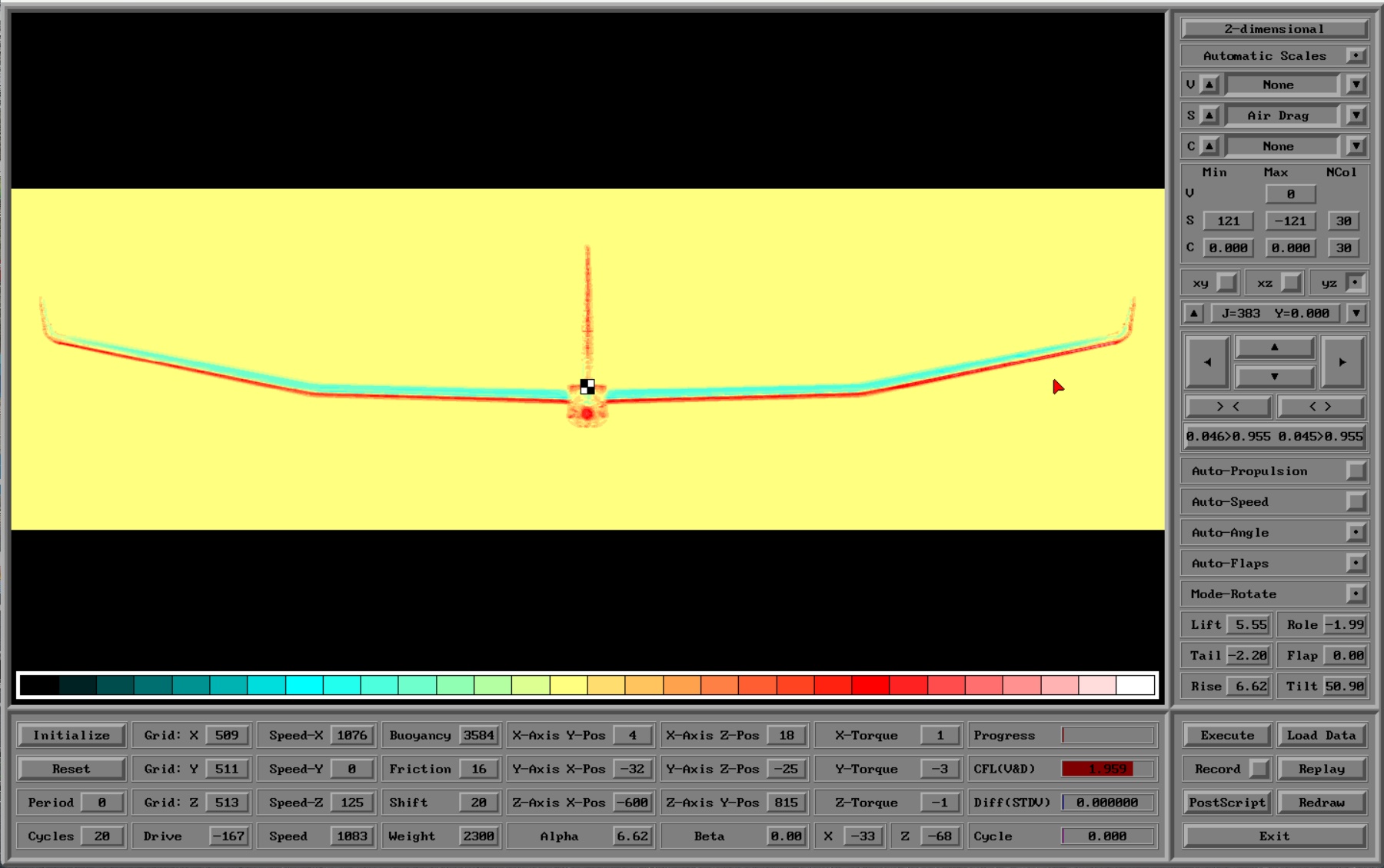The width and height of the screenshot is (1384, 868).
Task: Click the zoom-out '< >' button
Action: pyautogui.click(x=1320, y=407)
